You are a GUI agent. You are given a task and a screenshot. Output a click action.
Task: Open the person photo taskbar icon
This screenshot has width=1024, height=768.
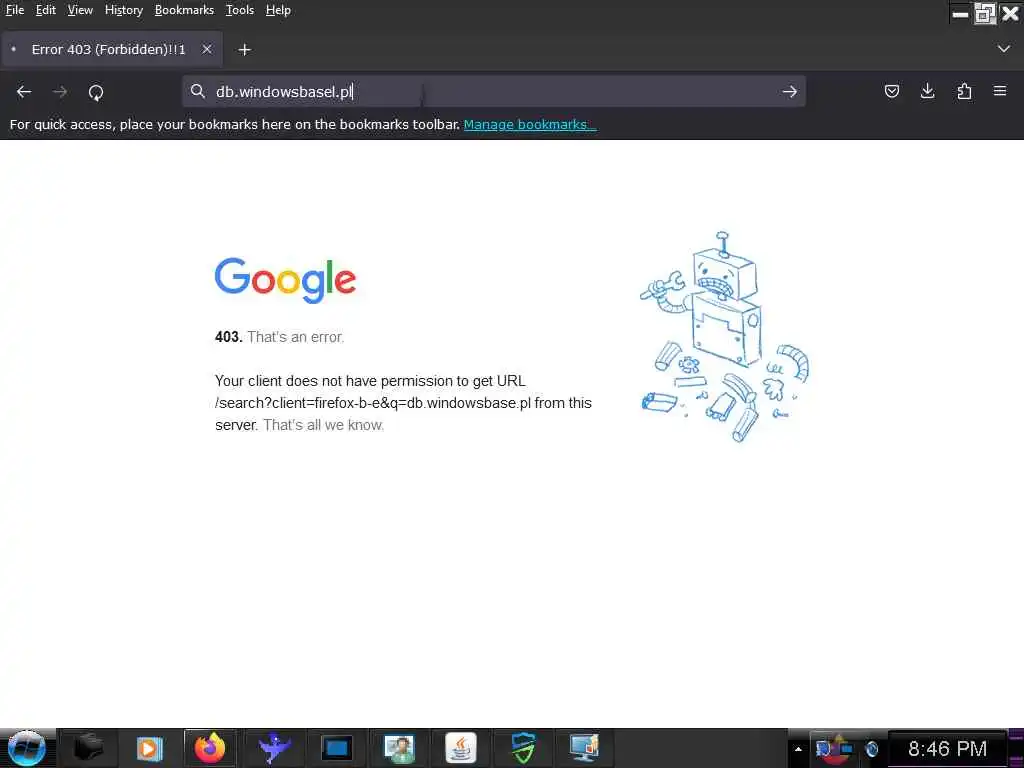pyautogui.click(x=398, y=748)
